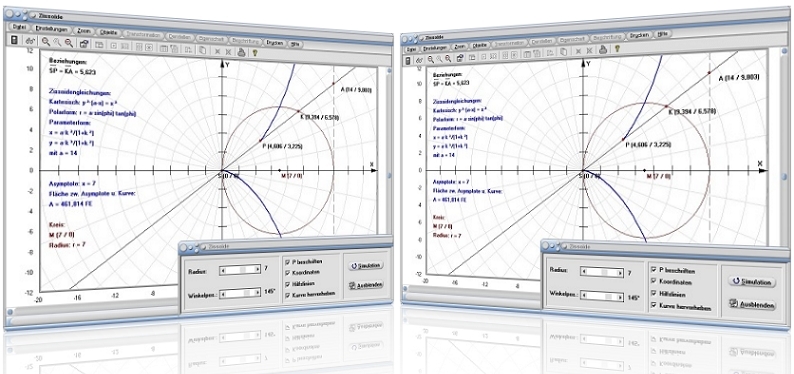Viewport: 794px width, 374px height.
Task: Click the light bulb icon in right window toolbar
Action: tap(617, 49)
